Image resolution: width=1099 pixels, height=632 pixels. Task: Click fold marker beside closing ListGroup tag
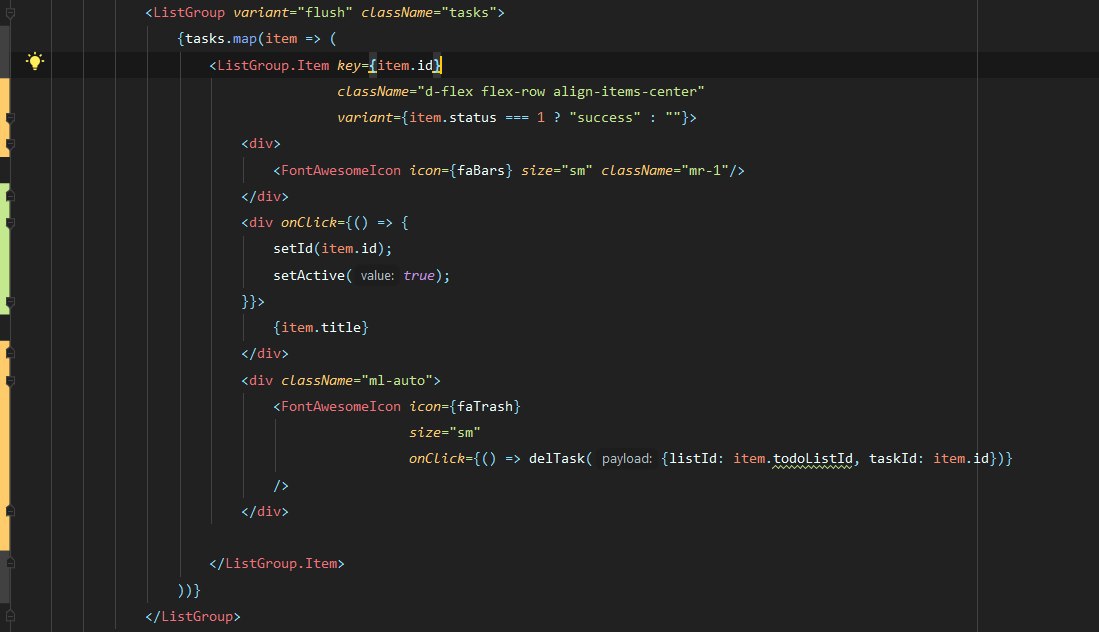point(10,617)
